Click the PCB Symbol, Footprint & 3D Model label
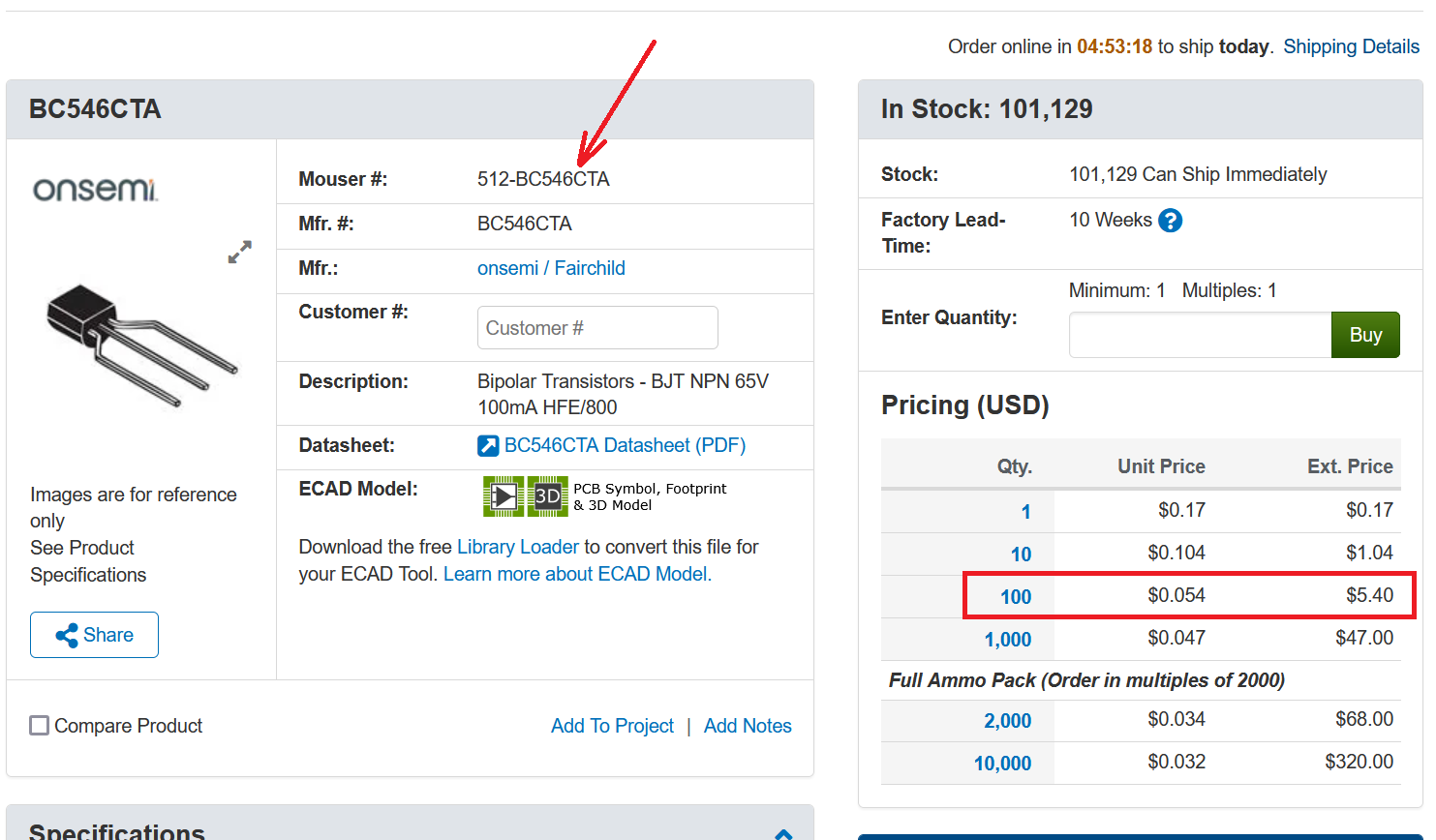 (650, 496)
